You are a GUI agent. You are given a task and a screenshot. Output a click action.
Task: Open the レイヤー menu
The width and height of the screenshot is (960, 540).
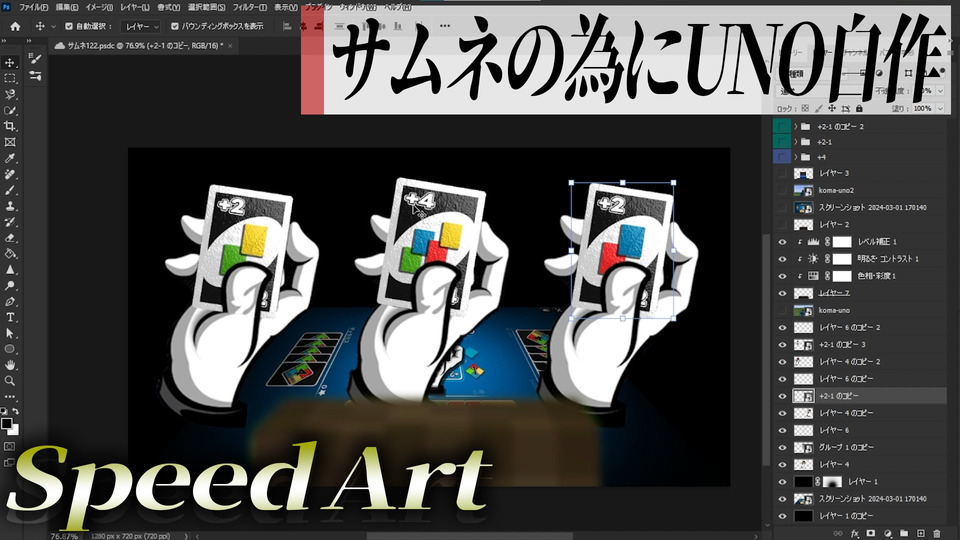[135, 7]
